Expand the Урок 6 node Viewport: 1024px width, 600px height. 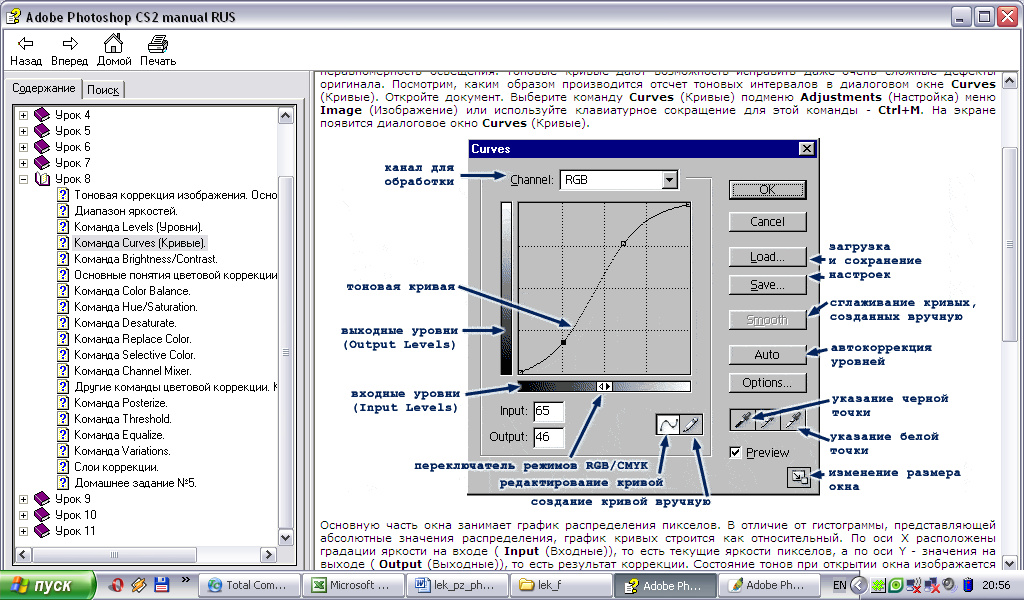pos(24,147)
